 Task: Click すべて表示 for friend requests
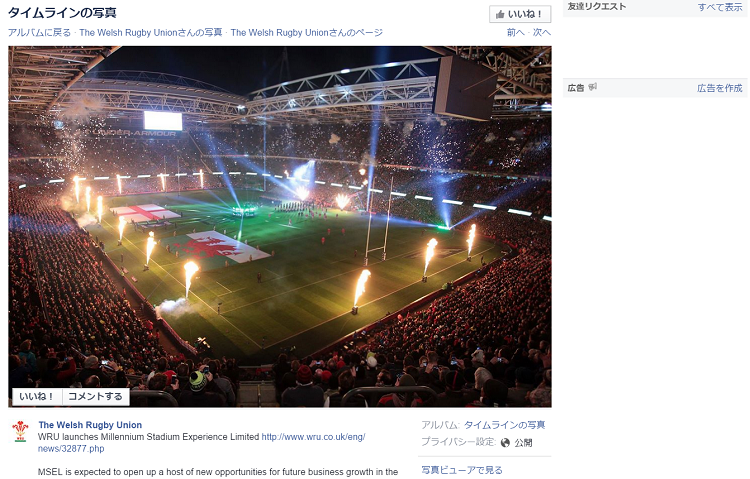click(720, 7)
